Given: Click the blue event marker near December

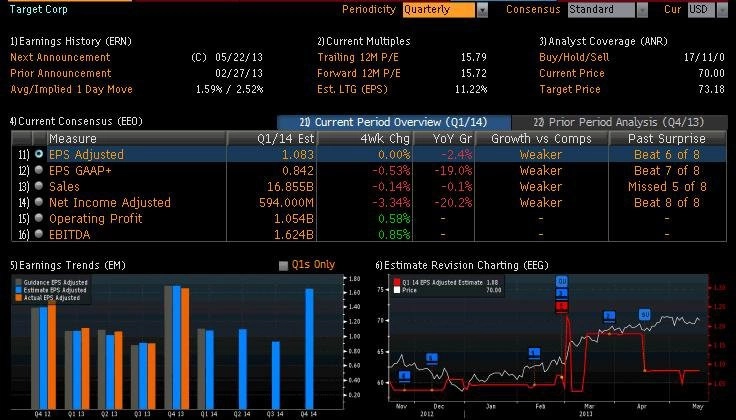Looking at the screenshot, I should [x=432, y=358].
